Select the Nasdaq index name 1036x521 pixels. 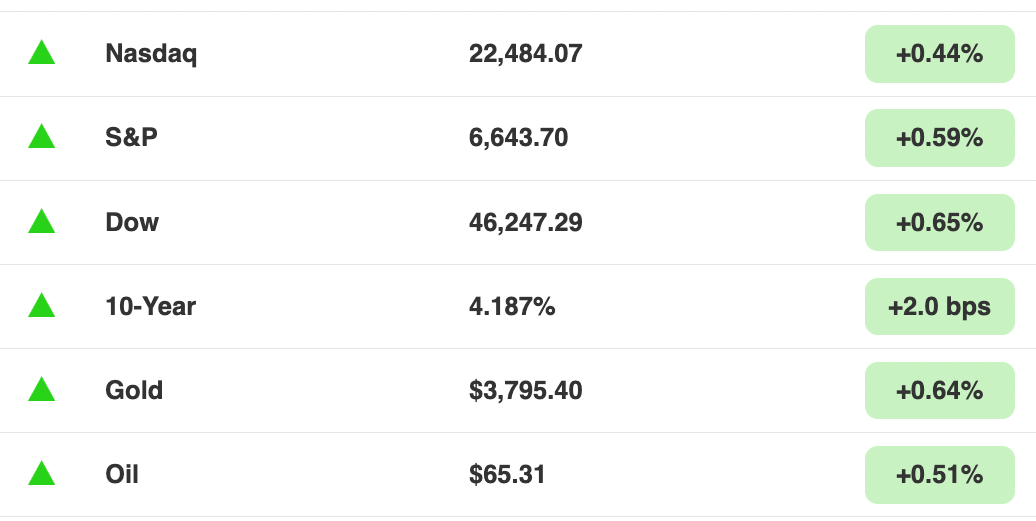(151, 53)
